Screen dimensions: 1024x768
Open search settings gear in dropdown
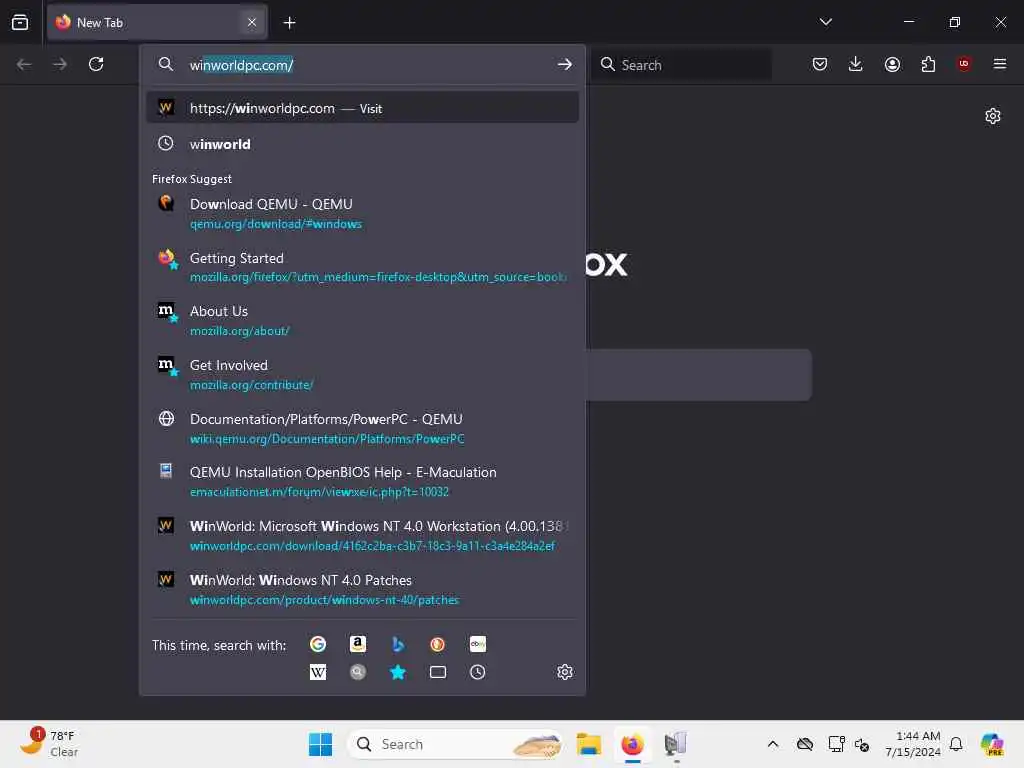coord(565,672)
